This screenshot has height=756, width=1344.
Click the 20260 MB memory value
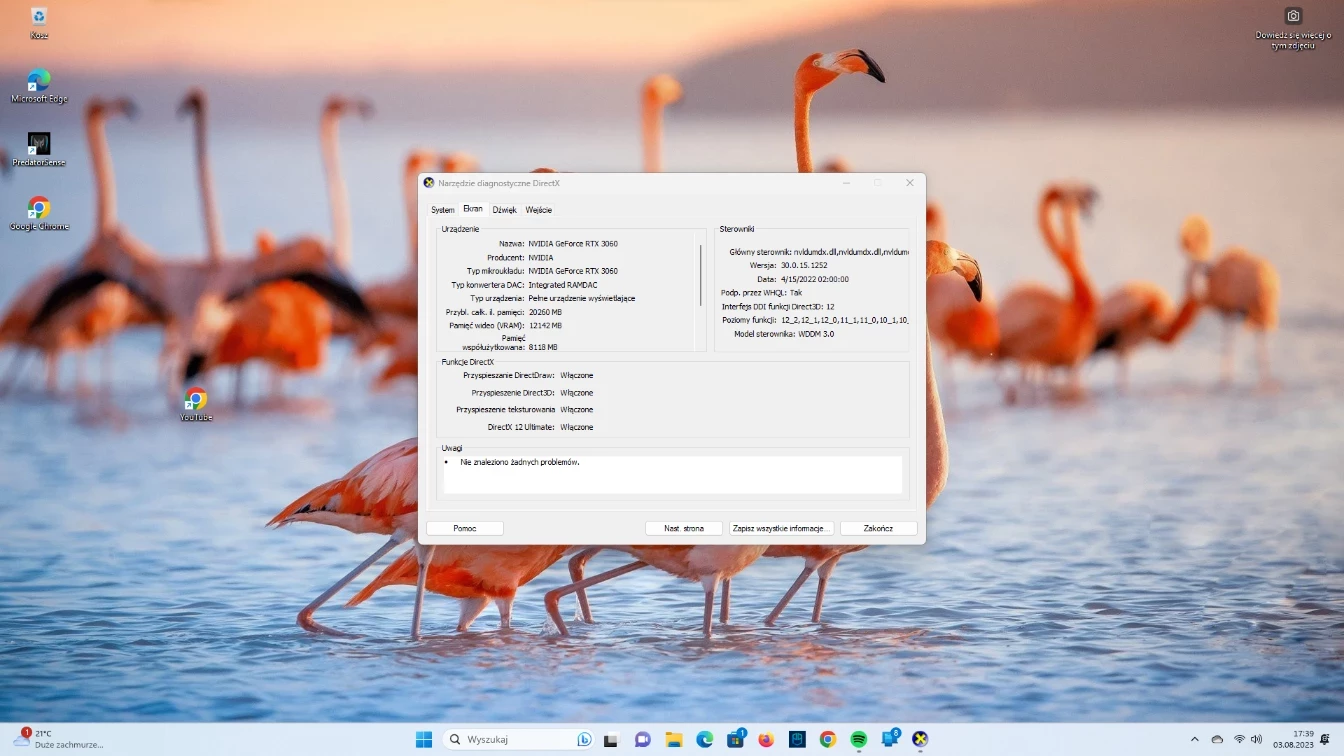pyautogui.click(x=545, y=312)
